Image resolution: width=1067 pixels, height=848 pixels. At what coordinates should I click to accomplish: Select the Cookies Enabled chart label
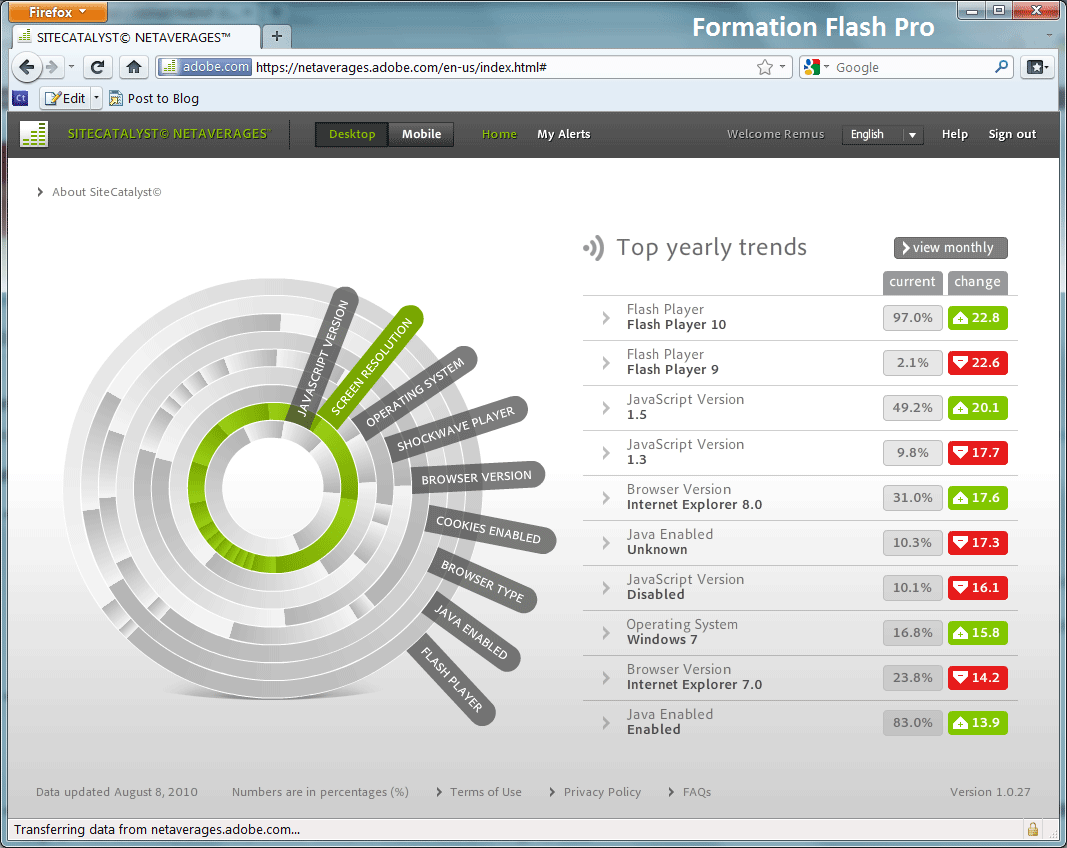point(489,530)
